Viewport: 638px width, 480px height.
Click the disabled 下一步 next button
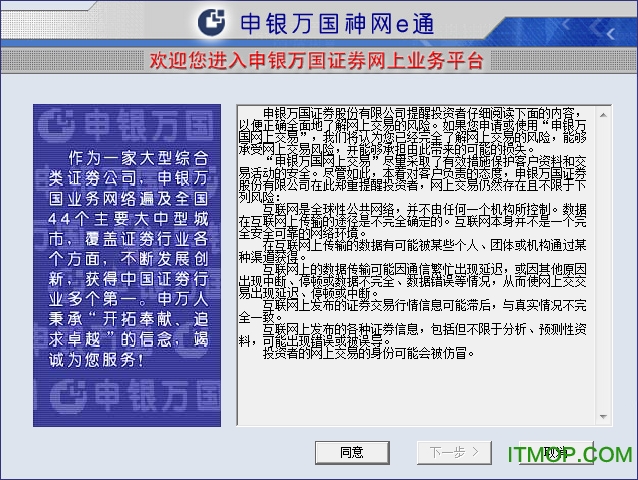point(454,452)
